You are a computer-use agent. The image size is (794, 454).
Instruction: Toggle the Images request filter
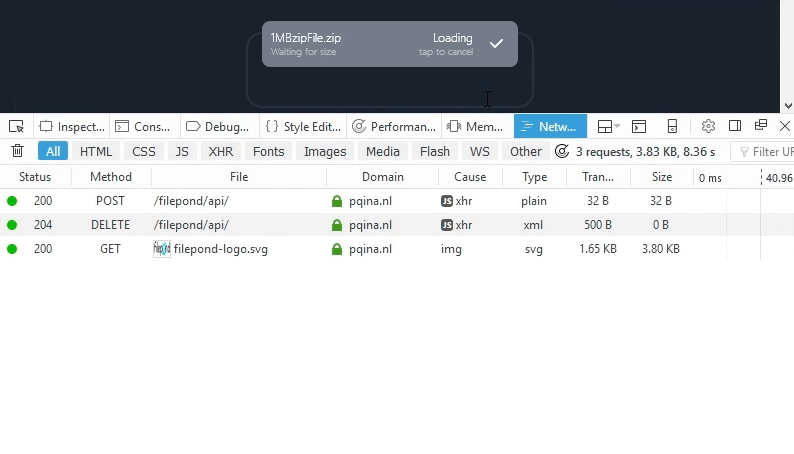(325, 151)
